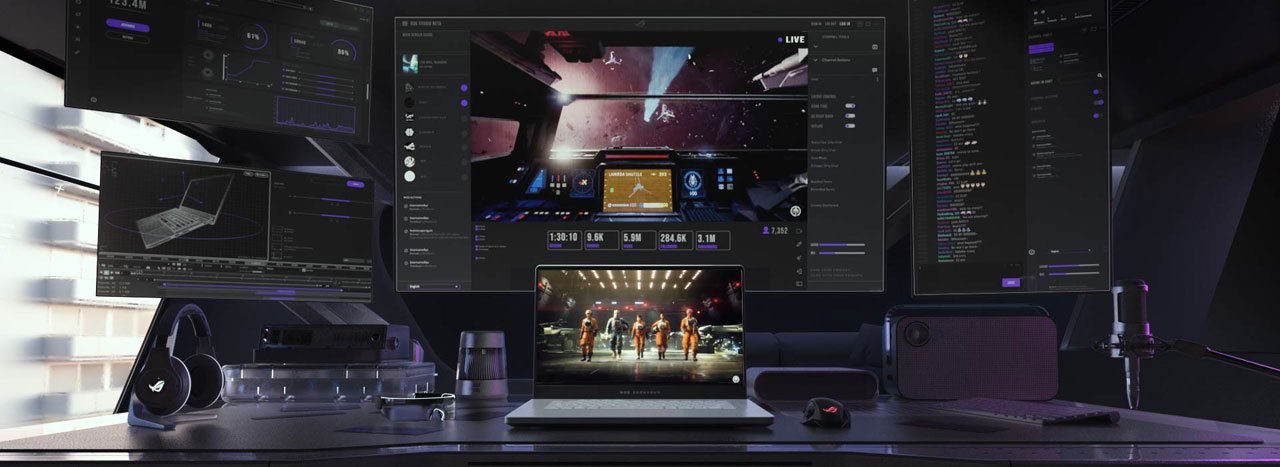Click the 7,352 viewer count icon
This screenshot has width=1280, height=467.
pos(766,231)
